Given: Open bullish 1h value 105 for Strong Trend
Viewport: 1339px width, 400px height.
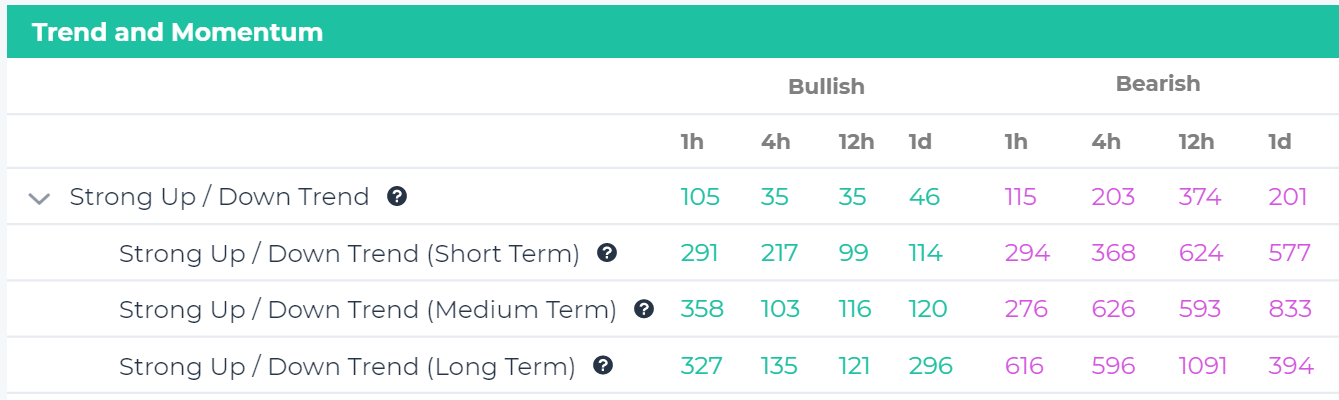Looking at the screenshot, I should pos(700,197).
